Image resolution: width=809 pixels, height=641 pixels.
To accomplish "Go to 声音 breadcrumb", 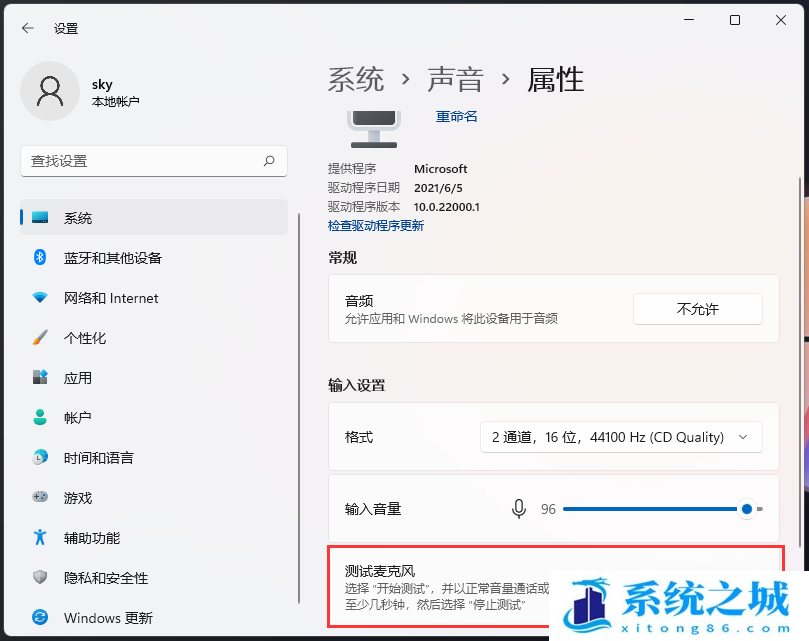I will point(455,80).
